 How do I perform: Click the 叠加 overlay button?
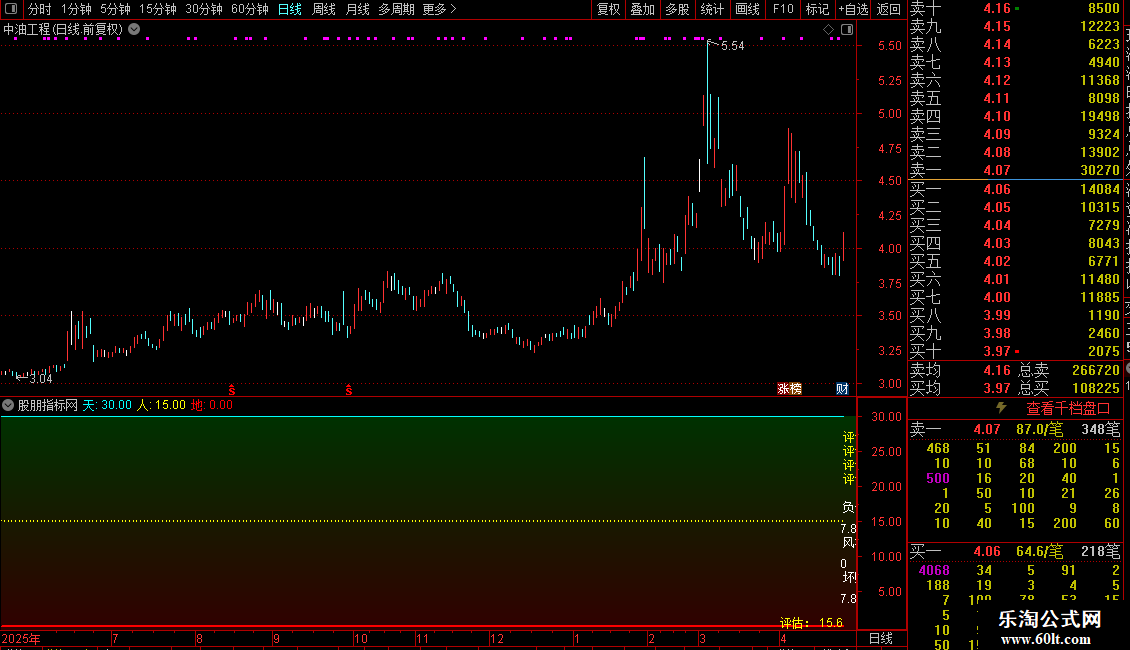point(642,9)
